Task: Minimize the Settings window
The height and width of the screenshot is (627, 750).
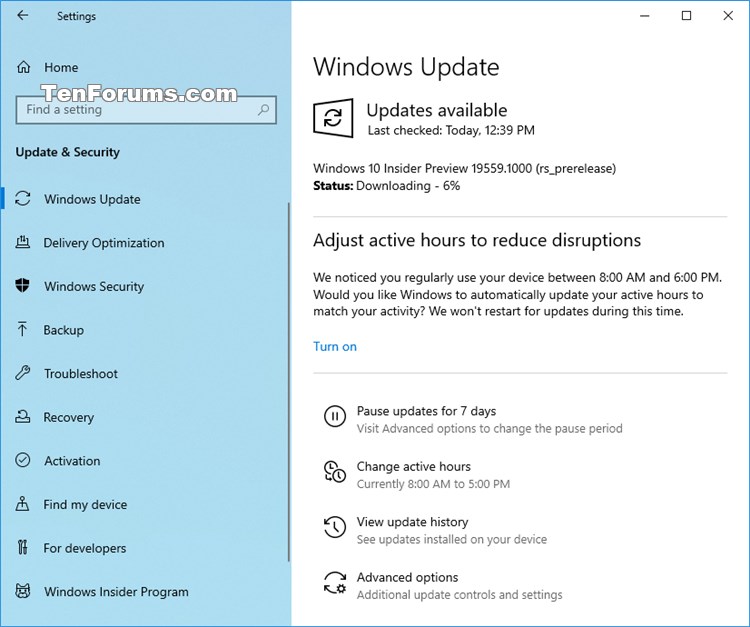Action: [645, 16]
